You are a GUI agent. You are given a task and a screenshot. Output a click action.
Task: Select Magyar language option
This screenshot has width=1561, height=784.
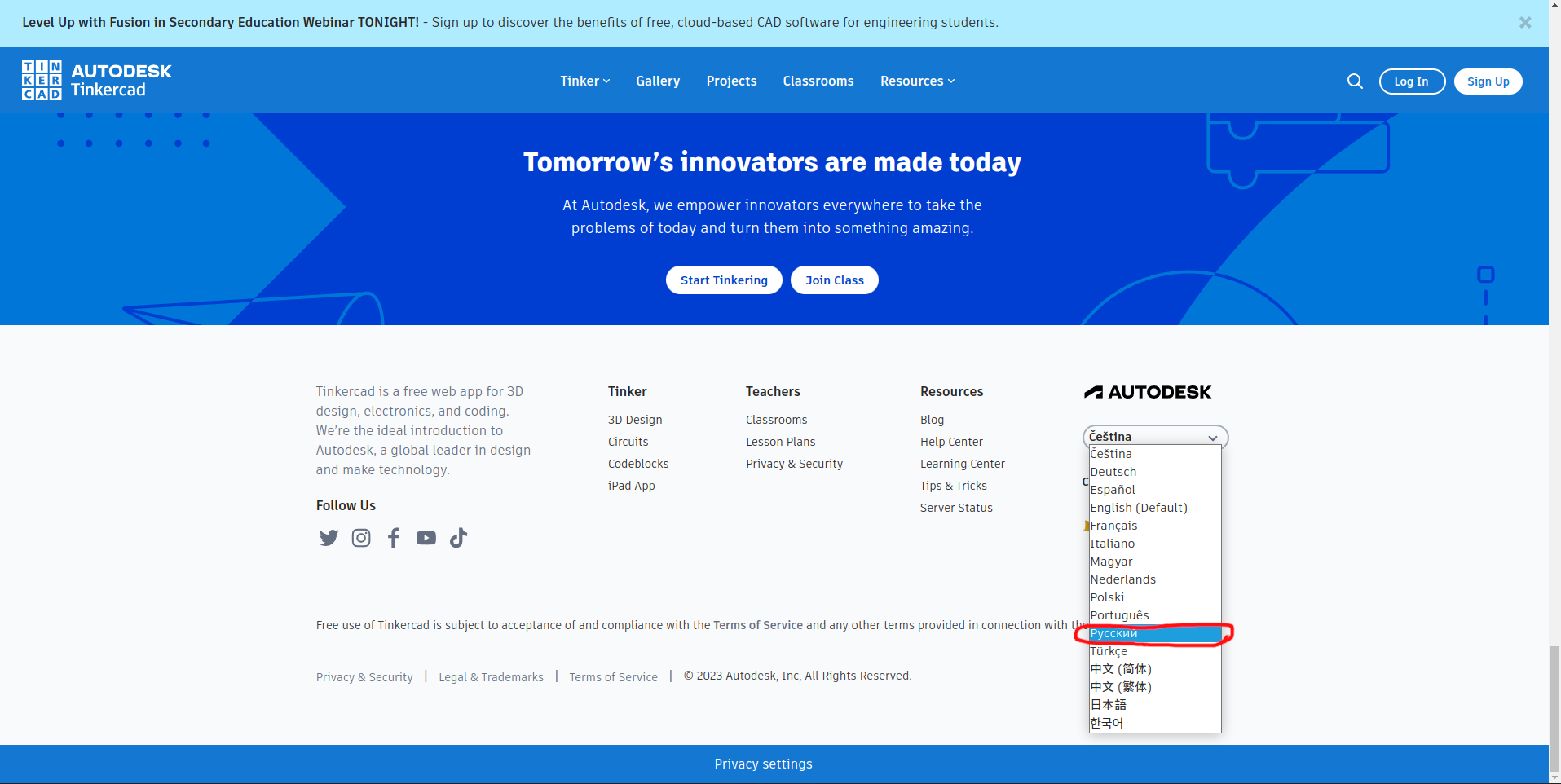[x=1155, y=562]
